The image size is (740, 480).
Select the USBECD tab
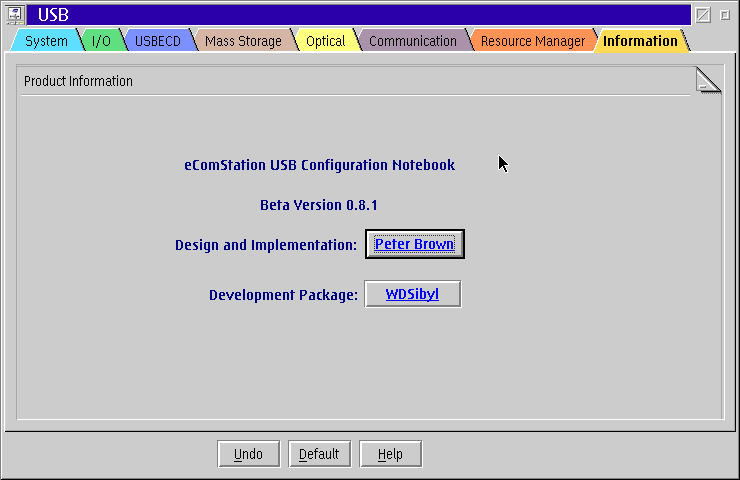pyautogui.click(x=158, y=41)
